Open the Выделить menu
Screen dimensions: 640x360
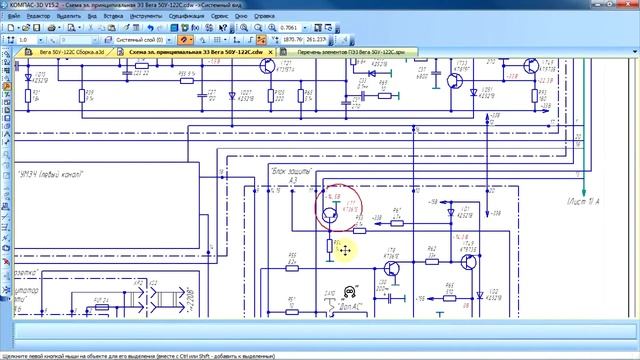(x=69, y=16)
